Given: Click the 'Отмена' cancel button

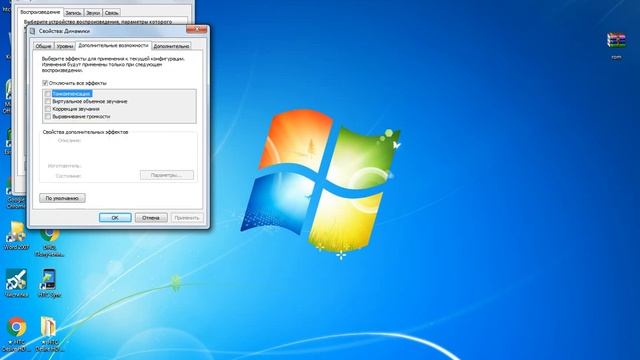Looking at the screenshot, I should click(151, 218).
